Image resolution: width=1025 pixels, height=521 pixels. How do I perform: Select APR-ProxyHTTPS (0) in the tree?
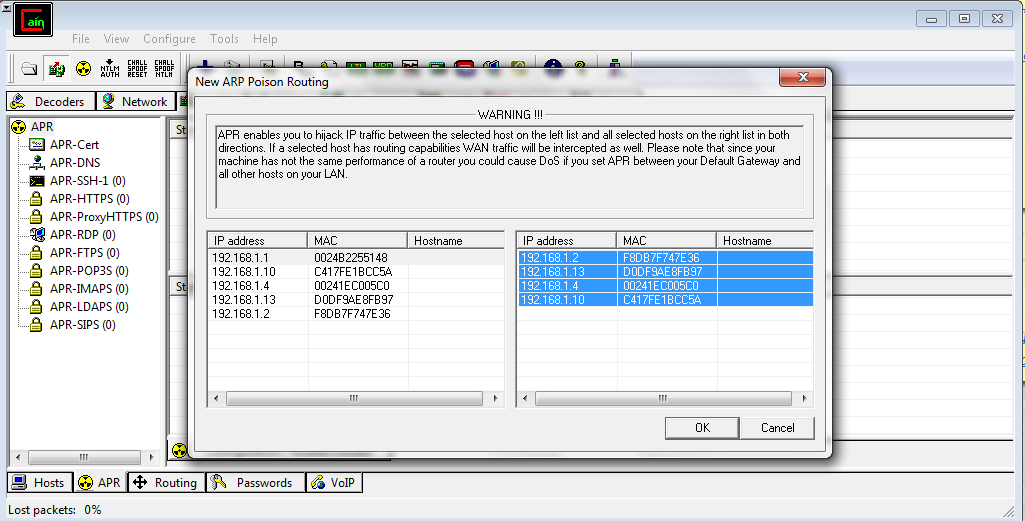click(x=104, y=216)
